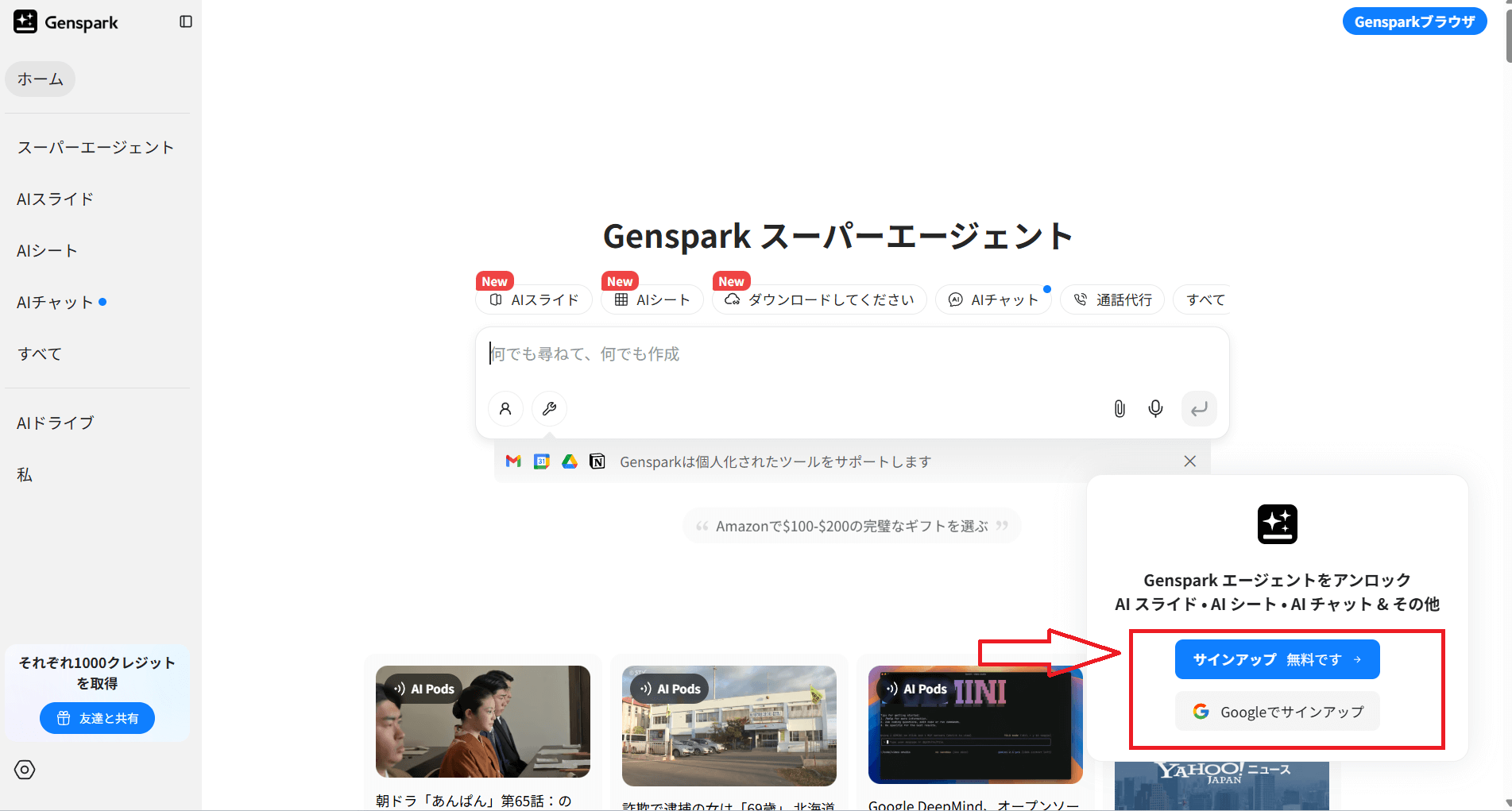Click Googleでサインアップ button
1512x811 pixels.
tap(1278, 712)
